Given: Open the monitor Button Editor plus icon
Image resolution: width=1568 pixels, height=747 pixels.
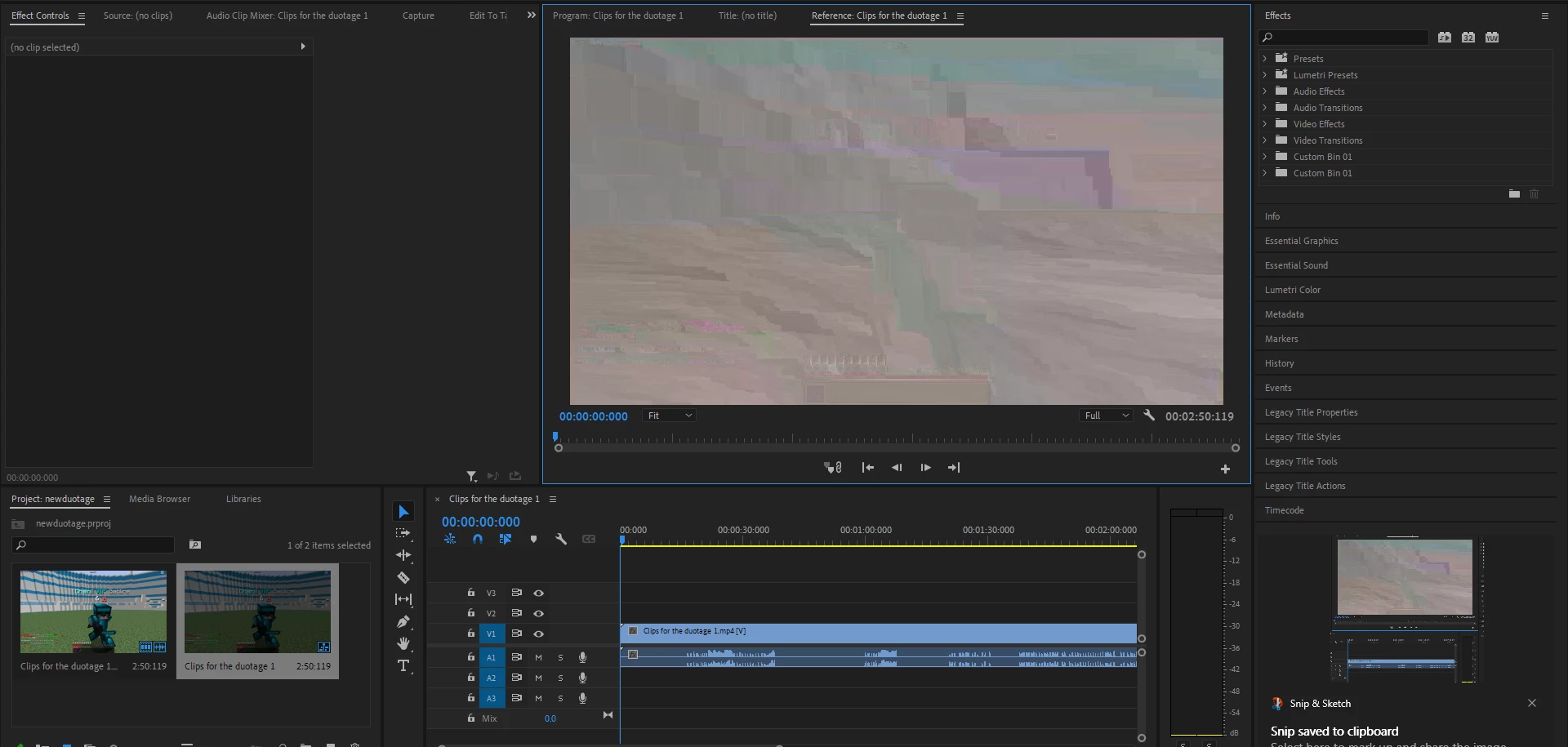Looking at the screenshot, I should (1225, 469).
